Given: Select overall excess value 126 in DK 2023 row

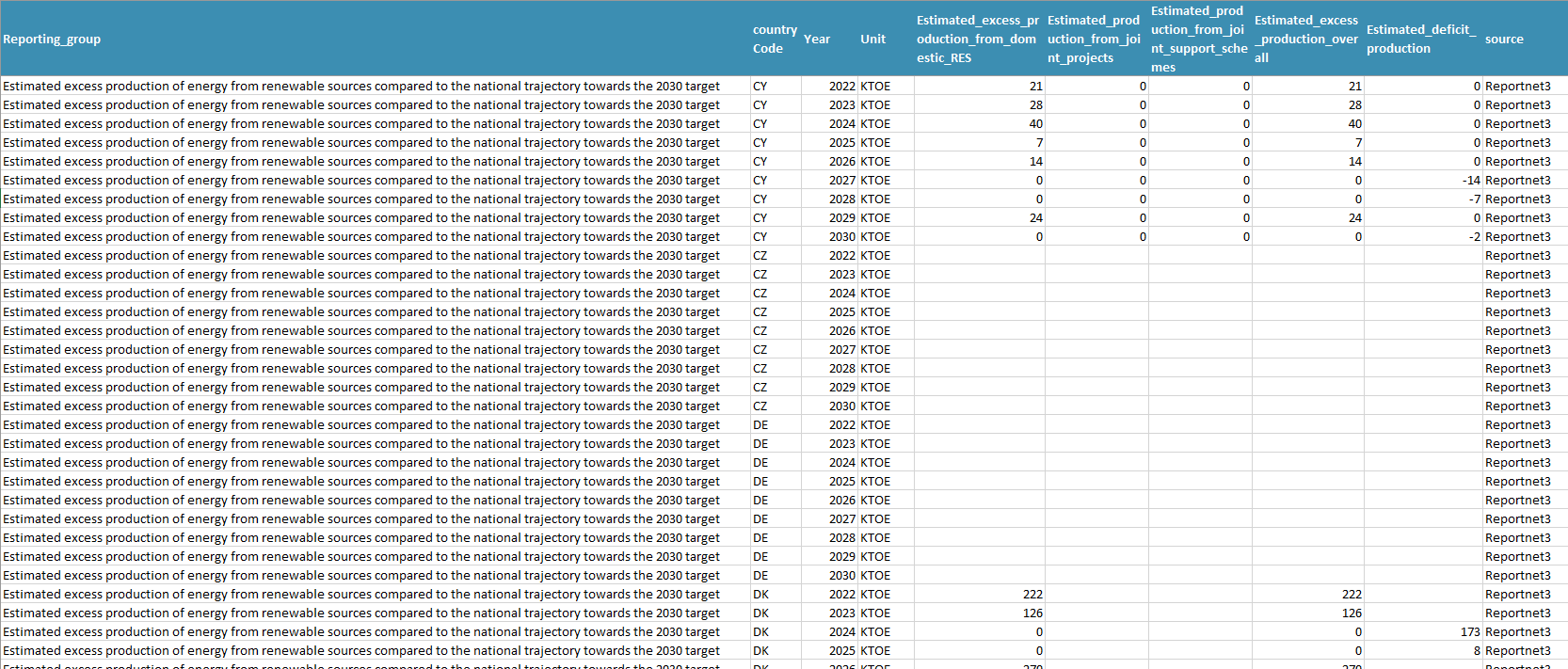Looking at the screenshot, I should tap(1352, 613).
